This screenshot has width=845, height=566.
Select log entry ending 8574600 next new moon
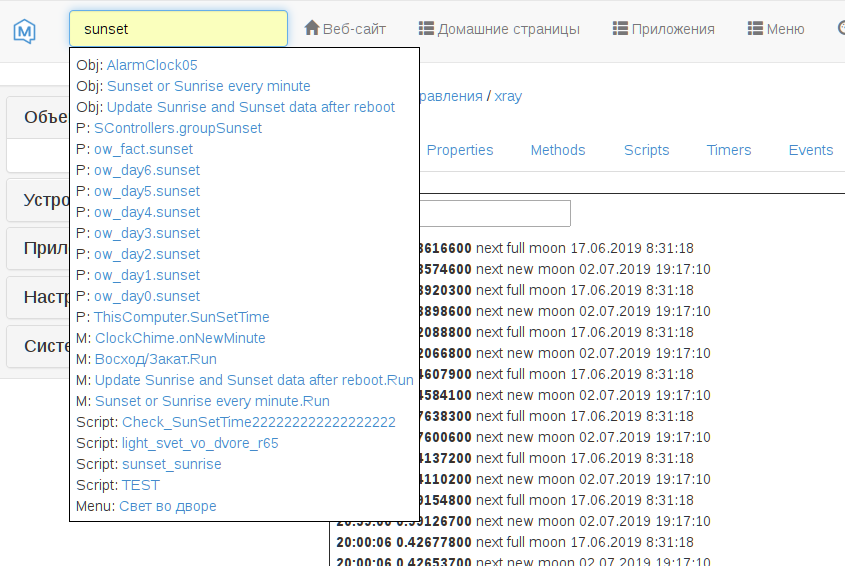565,270
